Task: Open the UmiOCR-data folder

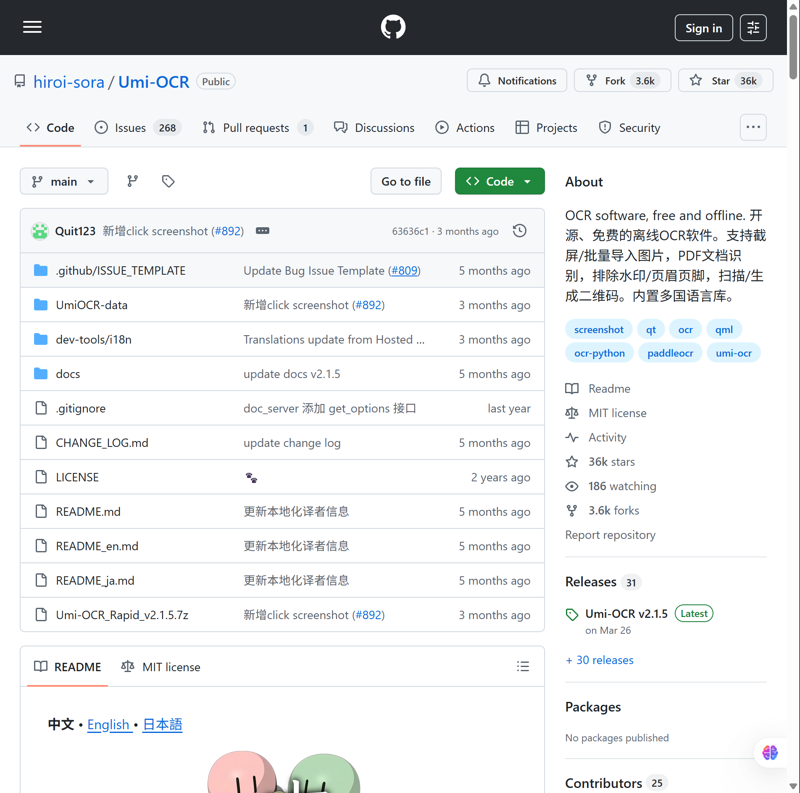Action: (x=91, y=305)
